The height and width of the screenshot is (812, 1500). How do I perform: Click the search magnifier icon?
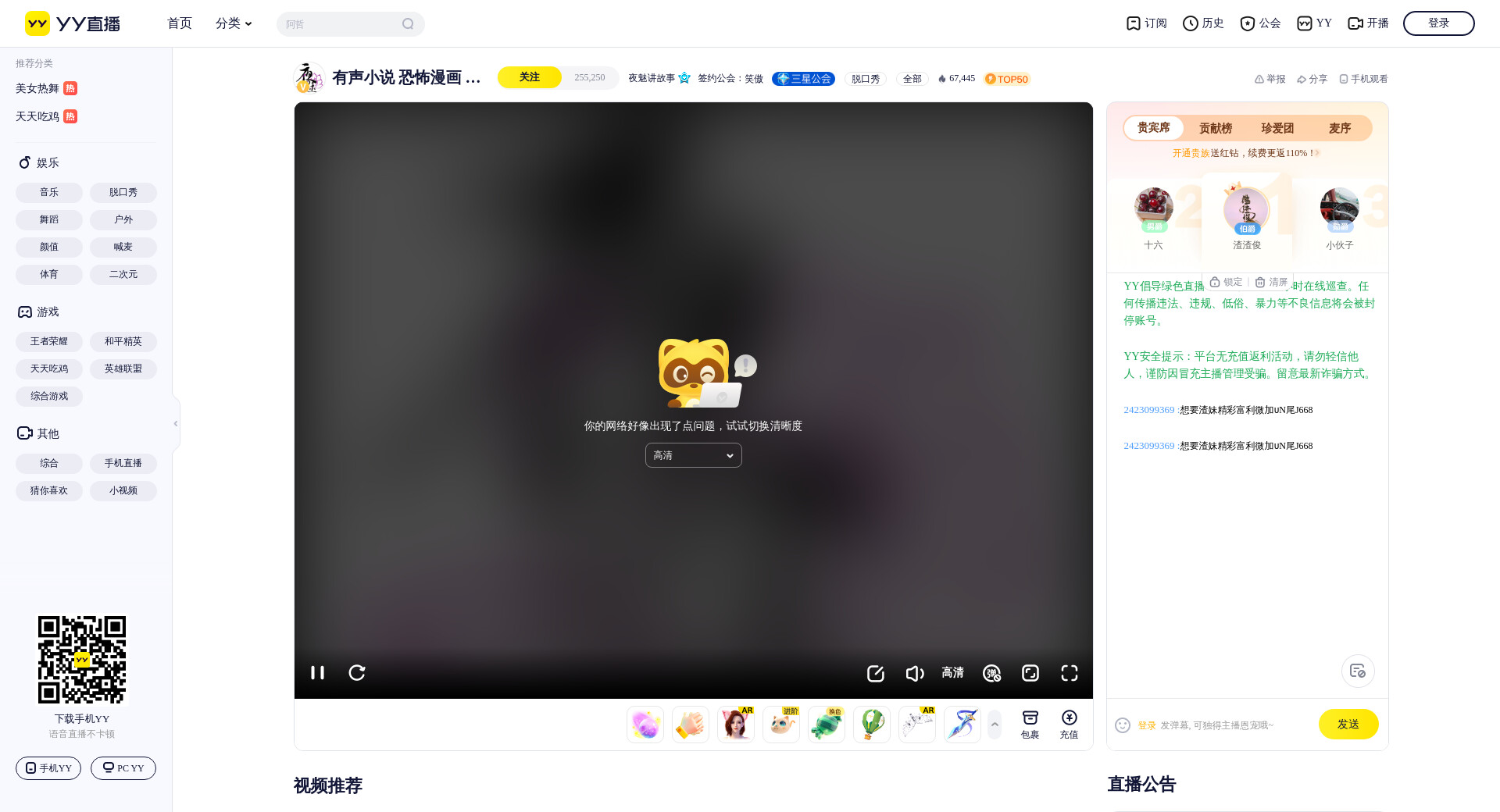408,24
